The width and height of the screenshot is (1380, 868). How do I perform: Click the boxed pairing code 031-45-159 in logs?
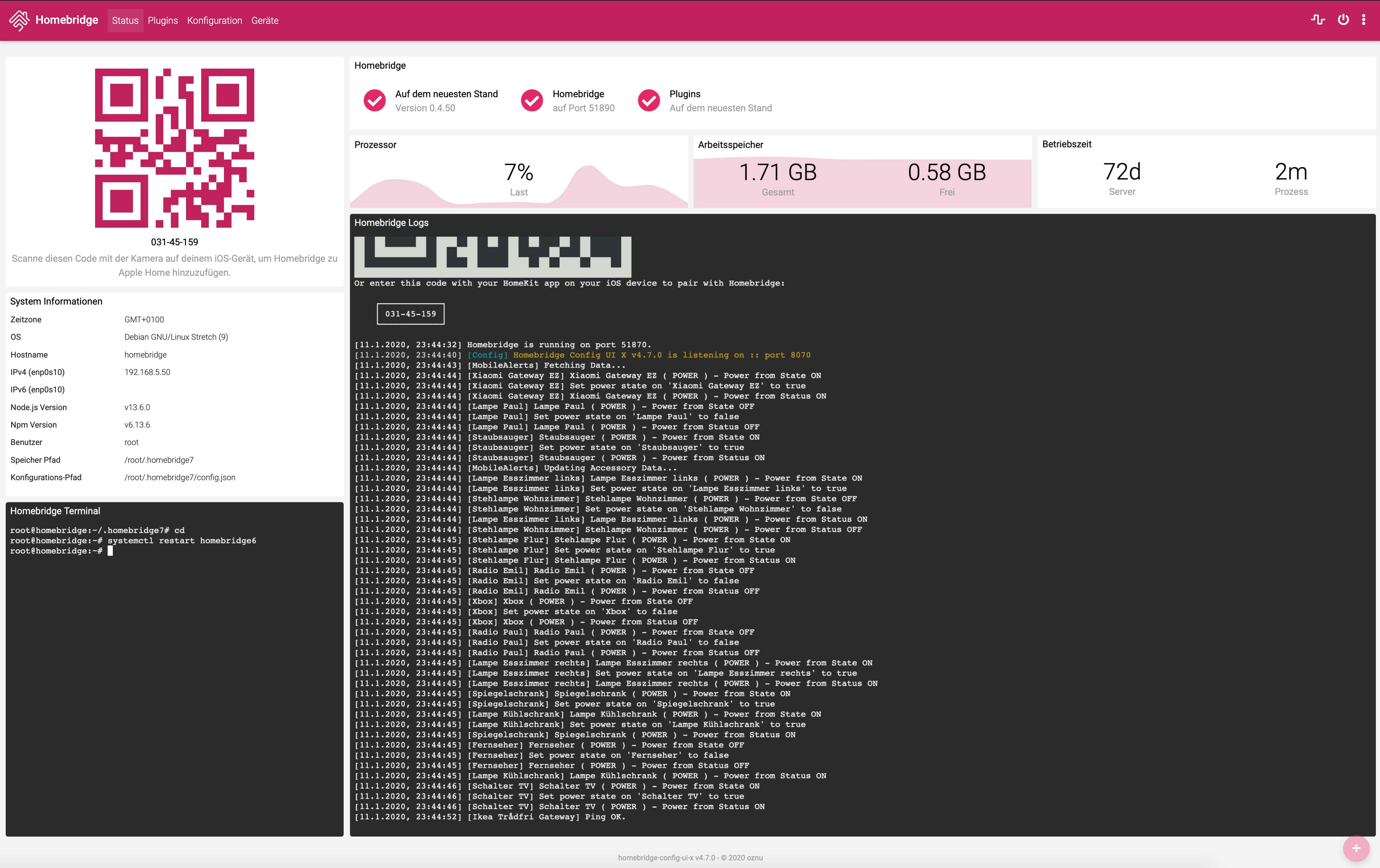coord(410,314)
